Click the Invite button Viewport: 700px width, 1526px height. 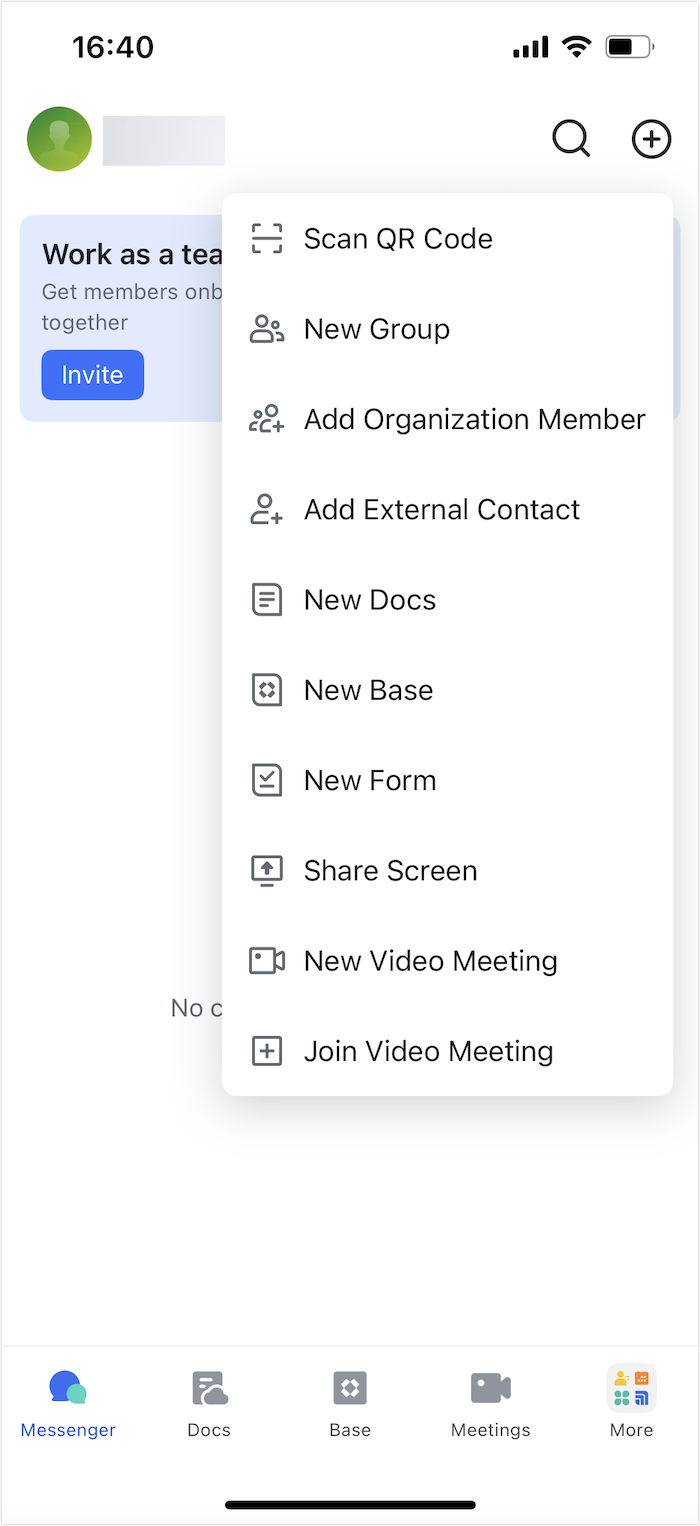point(92,375)
